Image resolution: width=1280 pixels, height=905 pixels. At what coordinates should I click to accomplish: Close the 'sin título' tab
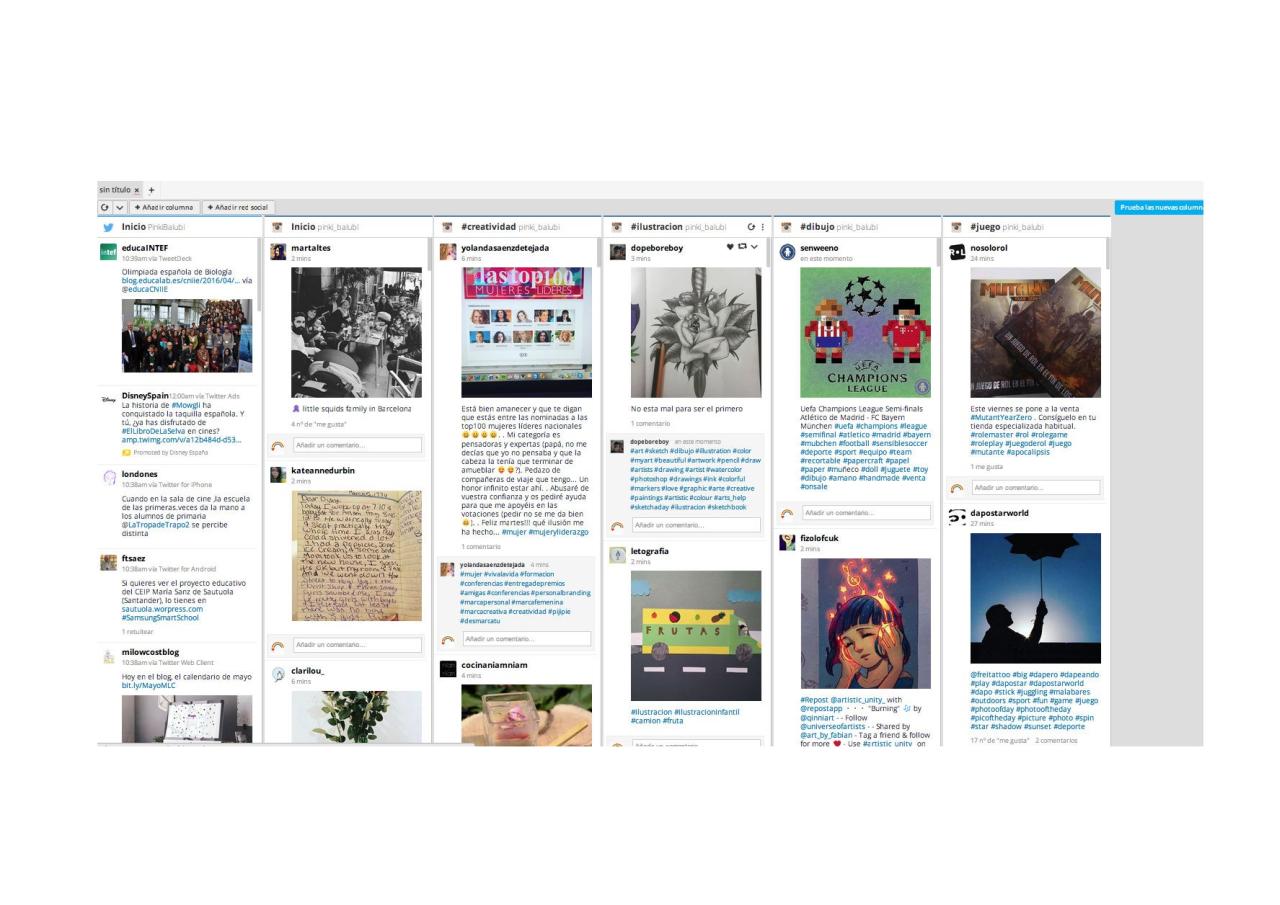pos(137,190)
